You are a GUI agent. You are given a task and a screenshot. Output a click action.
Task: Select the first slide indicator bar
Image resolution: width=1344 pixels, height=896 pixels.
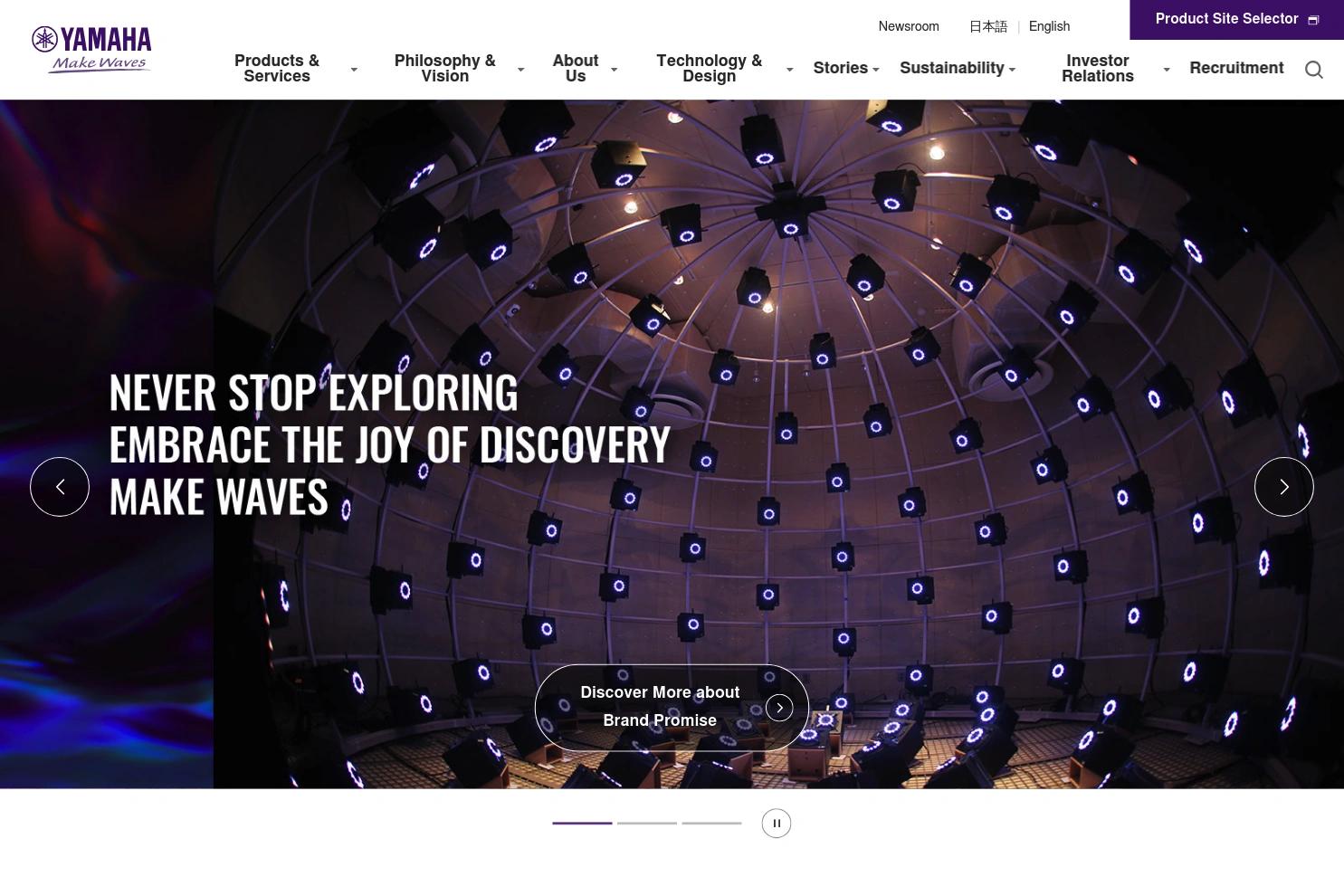[x=582, y=824]
